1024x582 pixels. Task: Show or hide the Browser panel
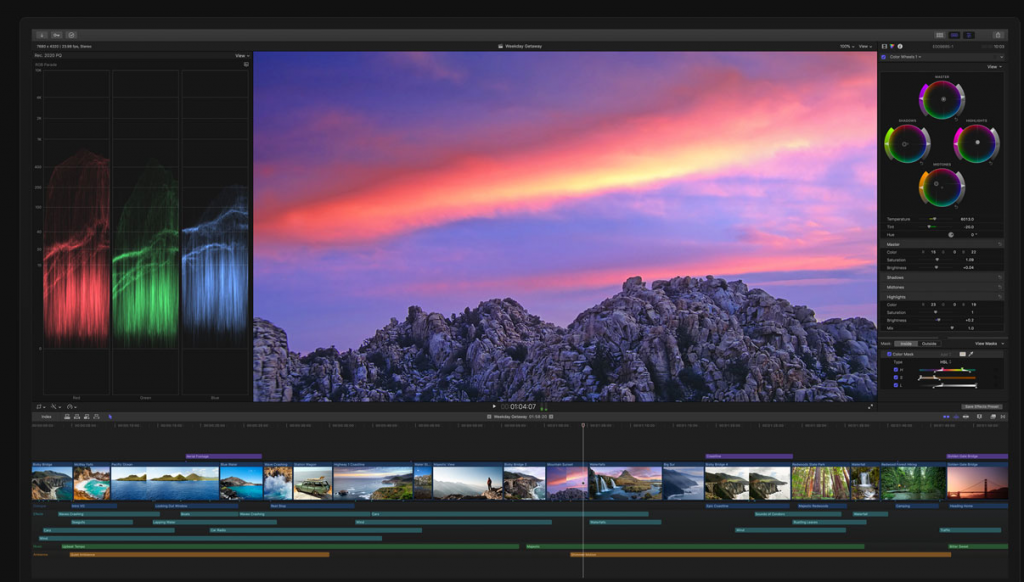pos(938,34)
